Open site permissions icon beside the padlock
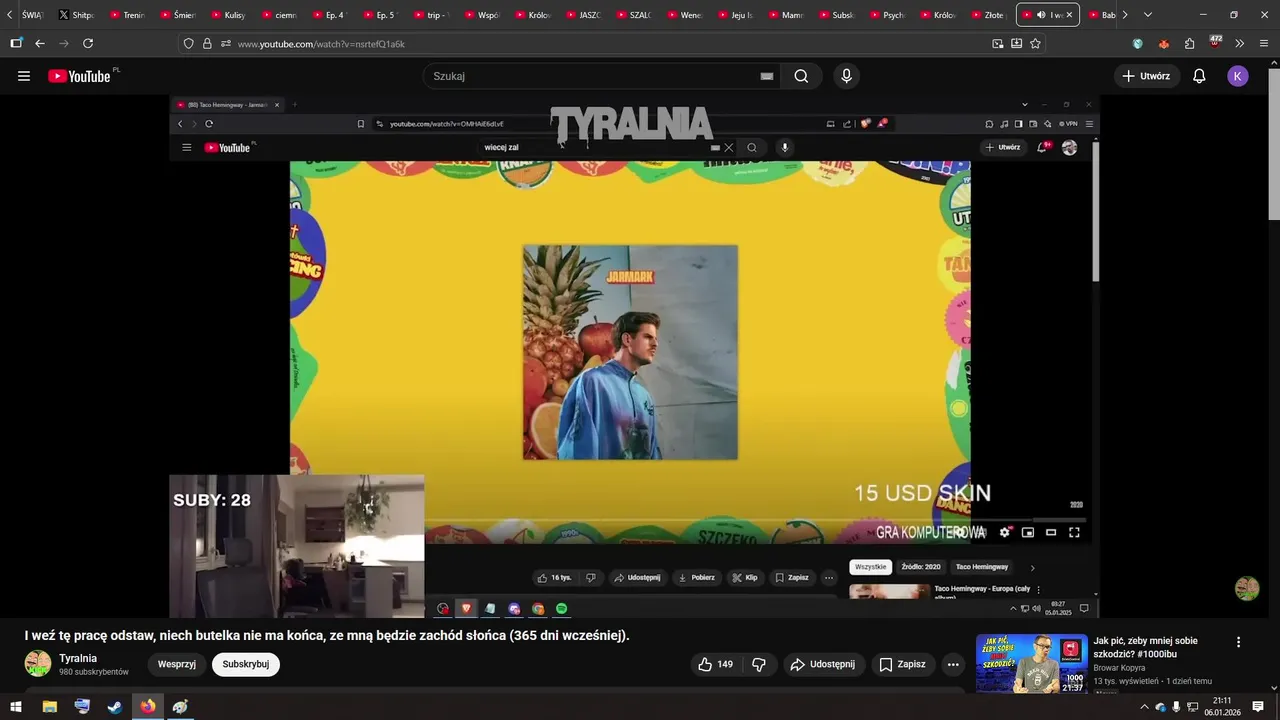The width and height of the screenshot is (1280, 720). coord(226,44)
